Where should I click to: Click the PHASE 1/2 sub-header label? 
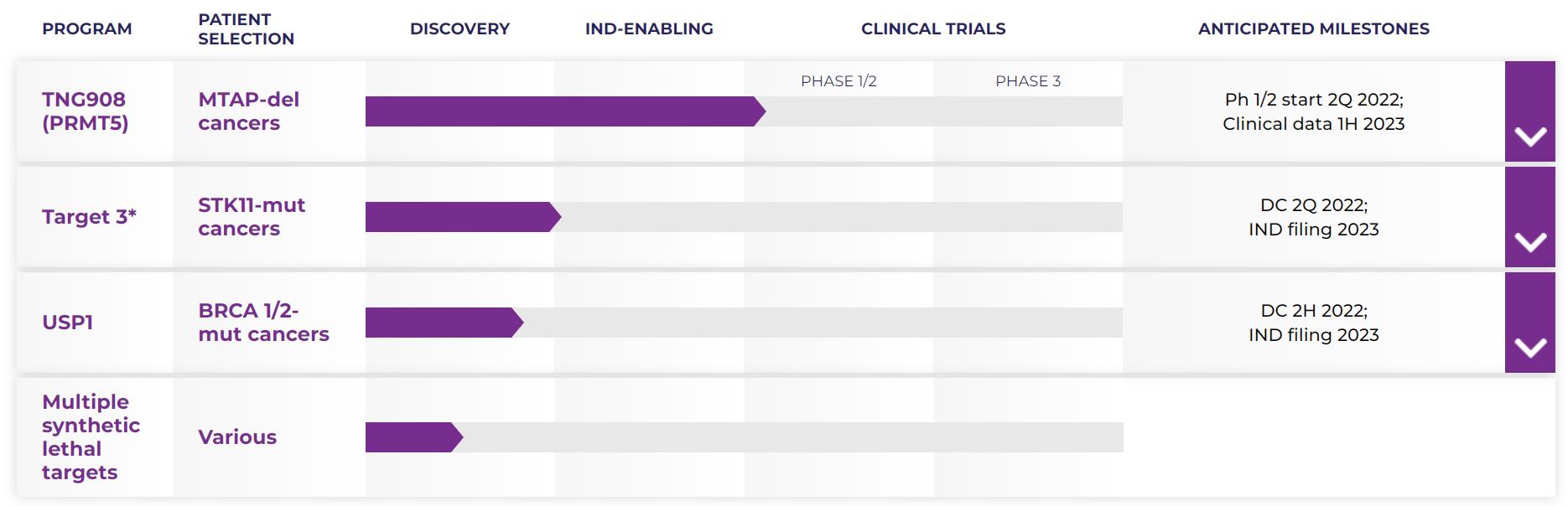839,81
